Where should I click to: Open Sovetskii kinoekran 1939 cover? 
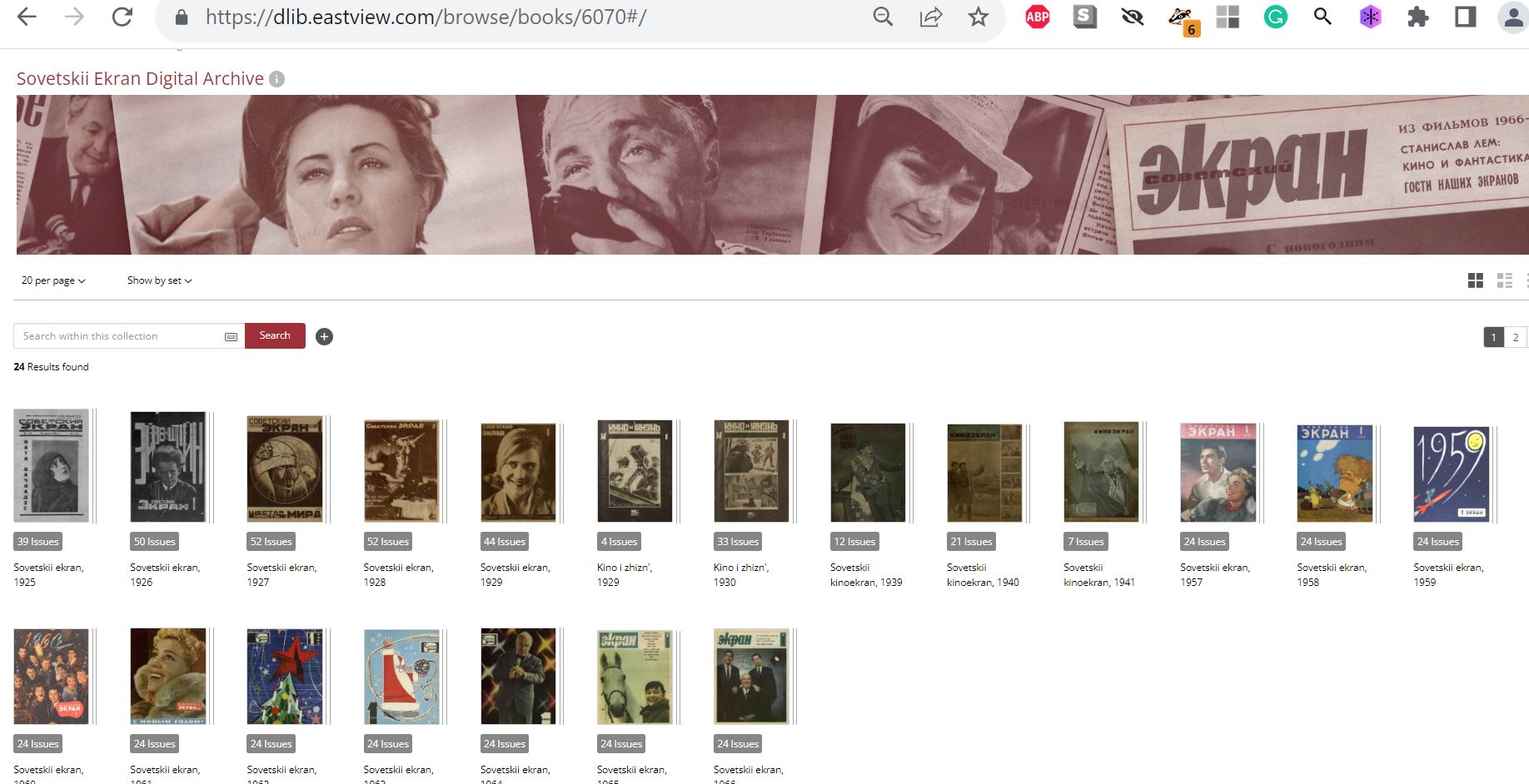click(x=868, y=472)
